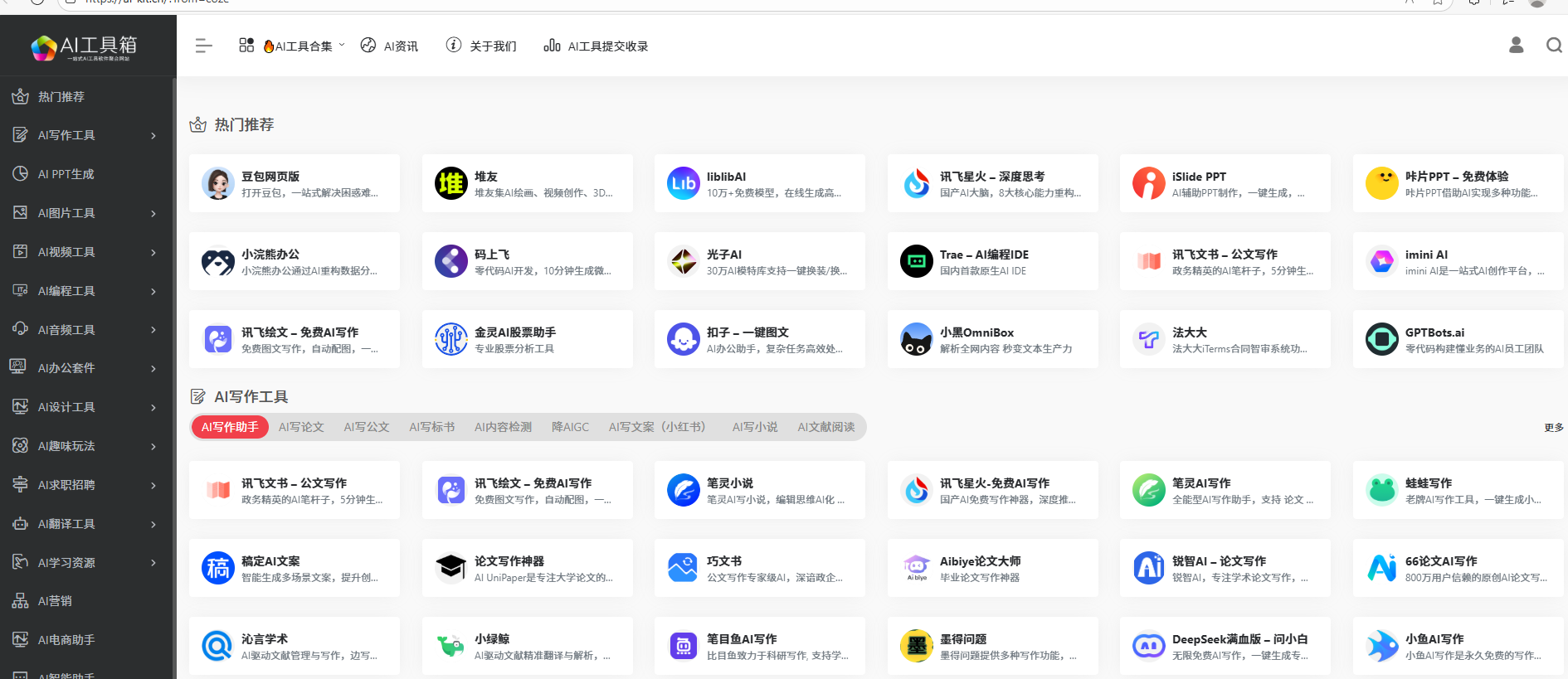Expand the AI办公套件 sidebar chevron
1568x679 pixels.
(153, 368)
